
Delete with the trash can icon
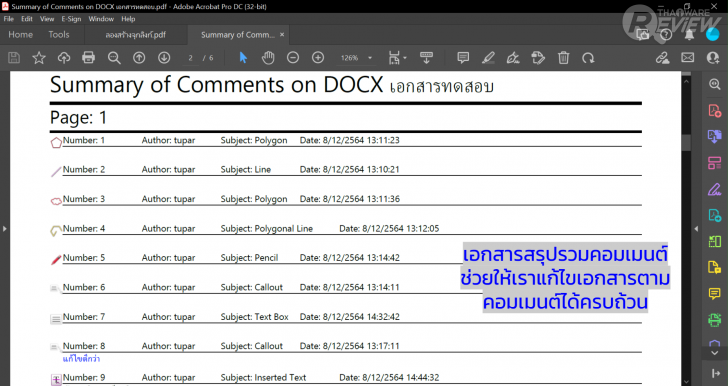[x=563, y=58]
